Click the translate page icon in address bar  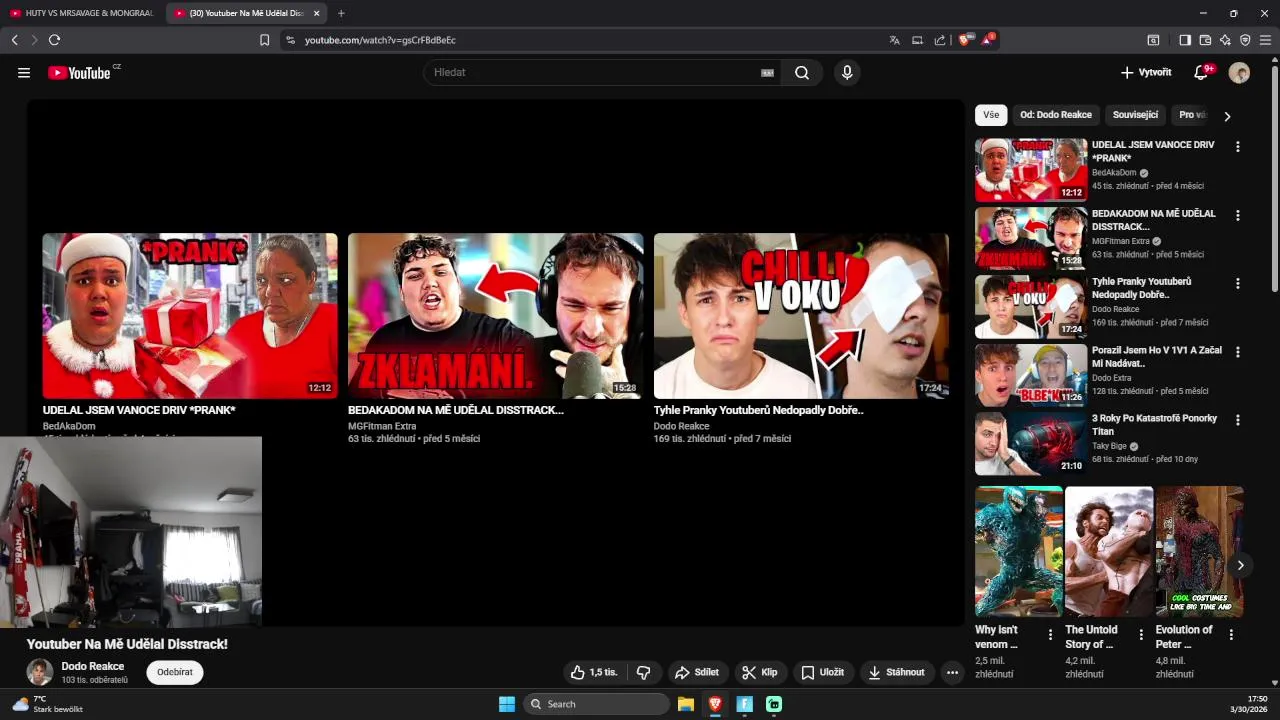(894, 40)
